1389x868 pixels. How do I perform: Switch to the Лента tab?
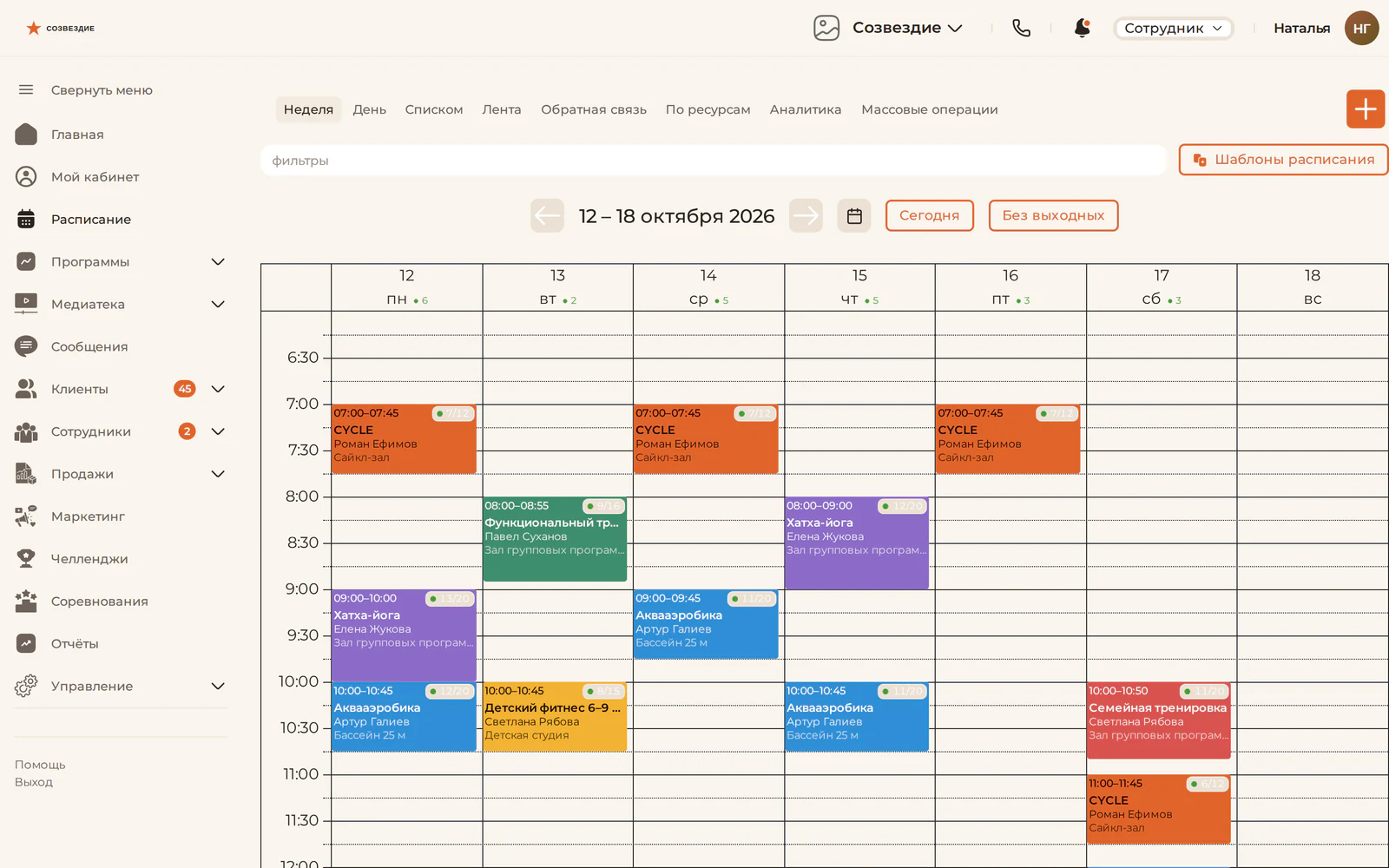502,109
